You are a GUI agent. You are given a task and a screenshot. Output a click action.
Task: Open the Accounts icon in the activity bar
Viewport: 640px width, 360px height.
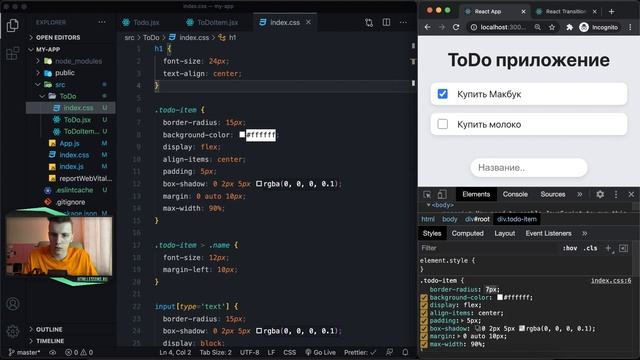click(x=13, y=304)
